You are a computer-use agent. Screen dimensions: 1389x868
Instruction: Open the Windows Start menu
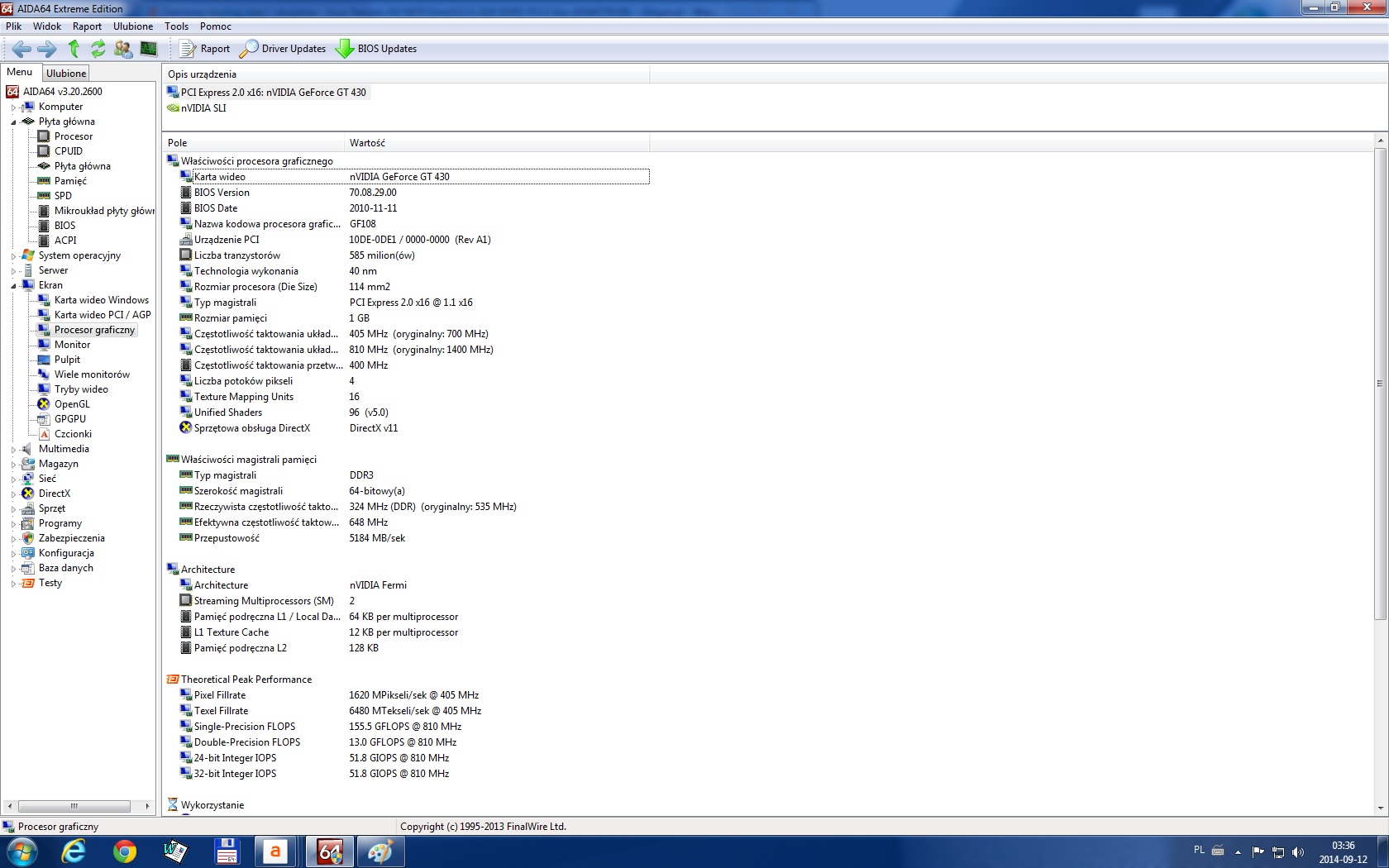click(x=21, y=851)
